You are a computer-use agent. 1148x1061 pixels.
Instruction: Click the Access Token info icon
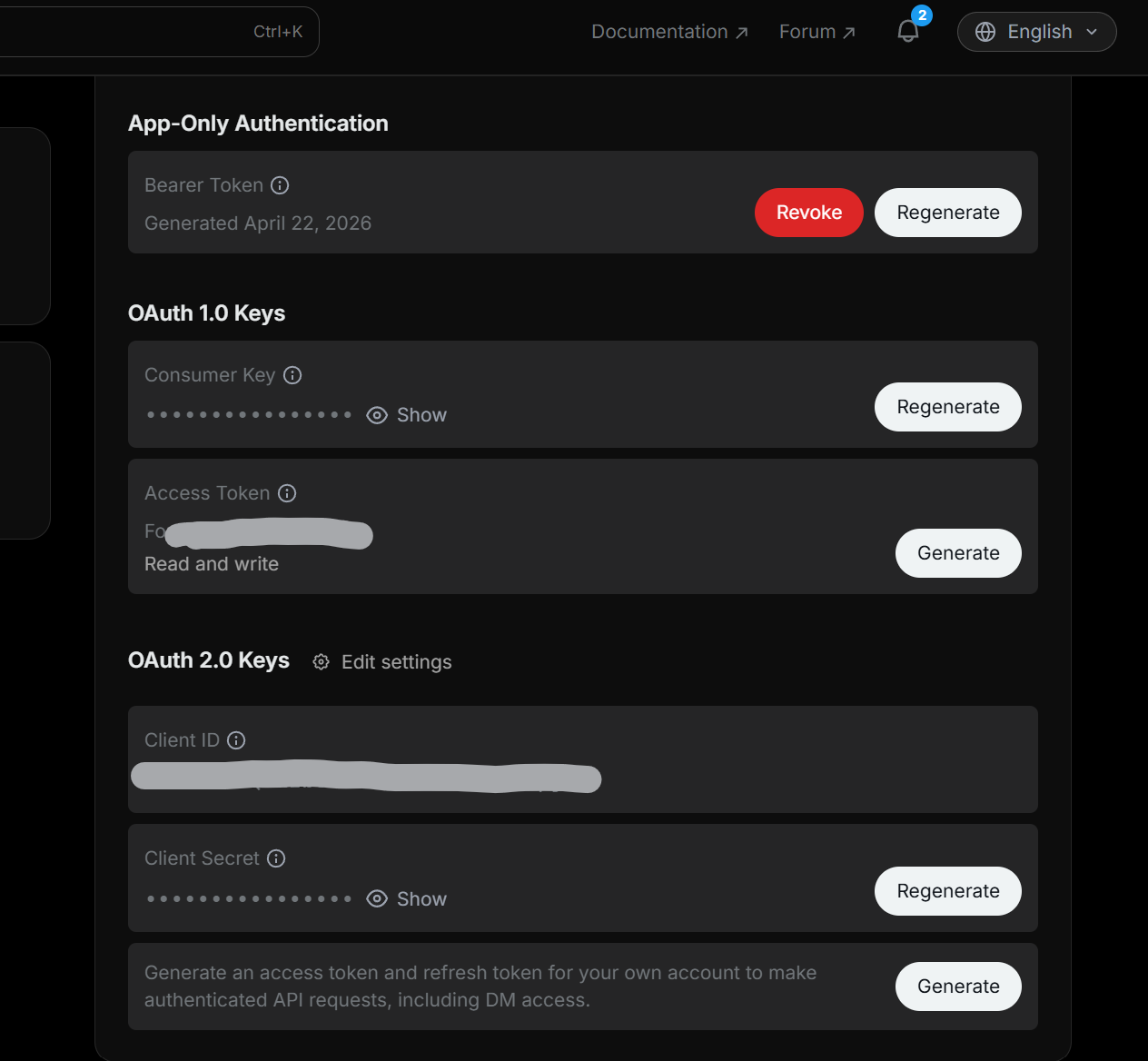(287, 493)
